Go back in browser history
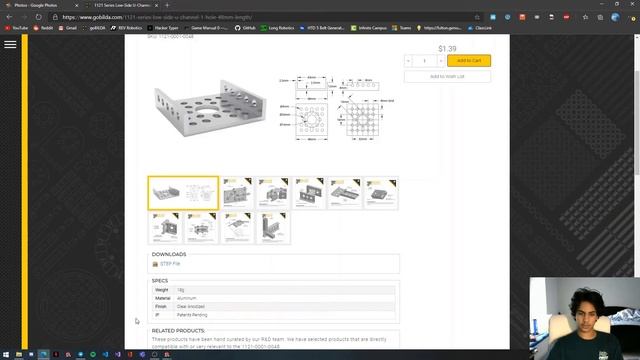640x360 pixels. (x=9, y=17)
